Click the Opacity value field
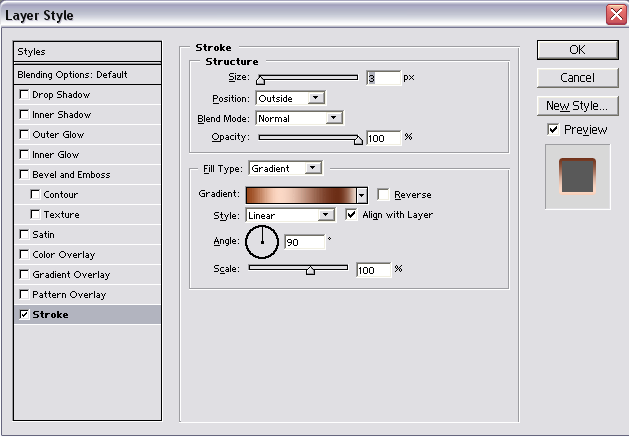Screen dimensions: 629x437 pyautogui.click(x=383, y=138)
